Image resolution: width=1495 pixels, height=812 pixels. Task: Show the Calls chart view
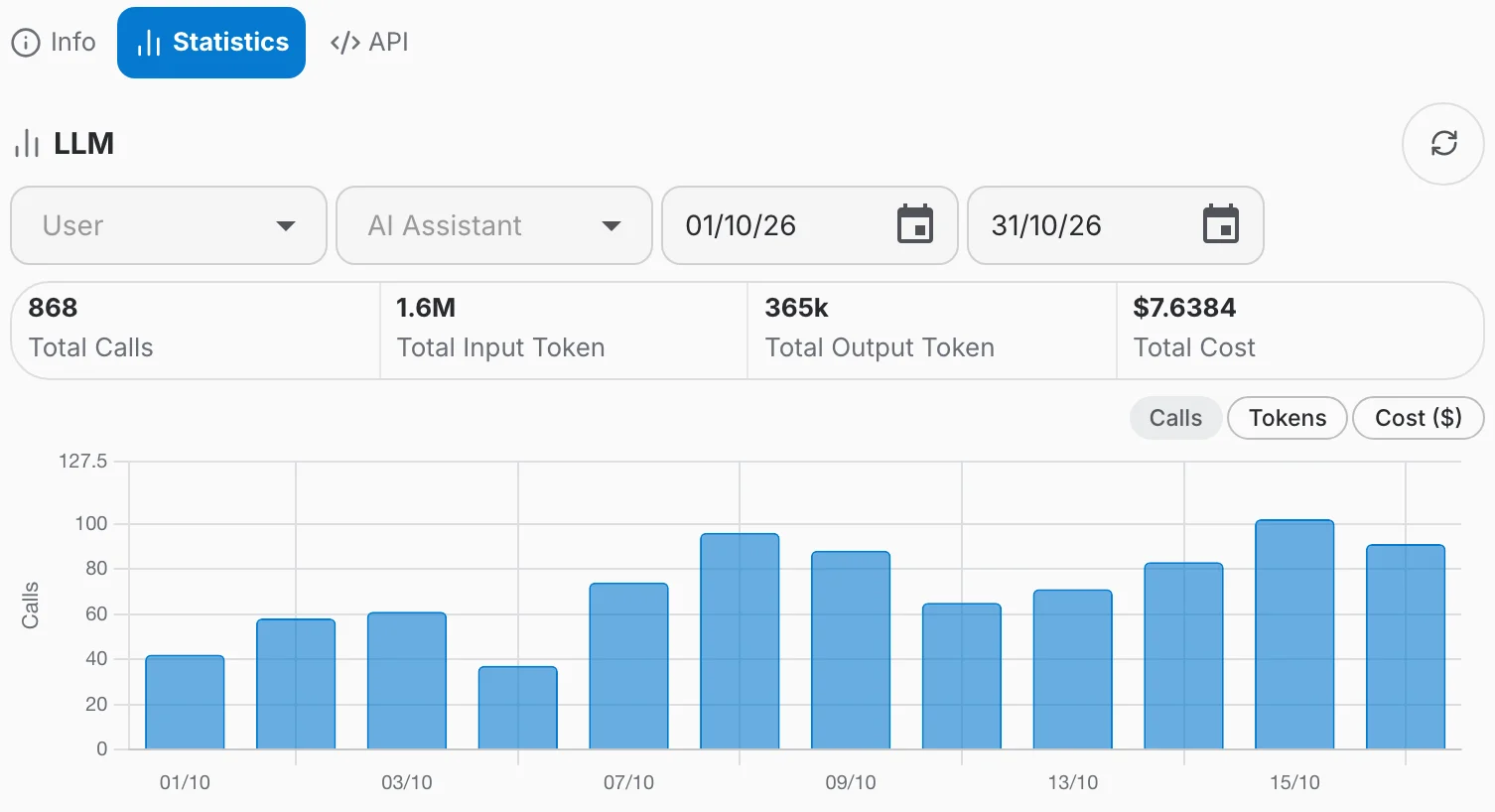point(1175,418)
